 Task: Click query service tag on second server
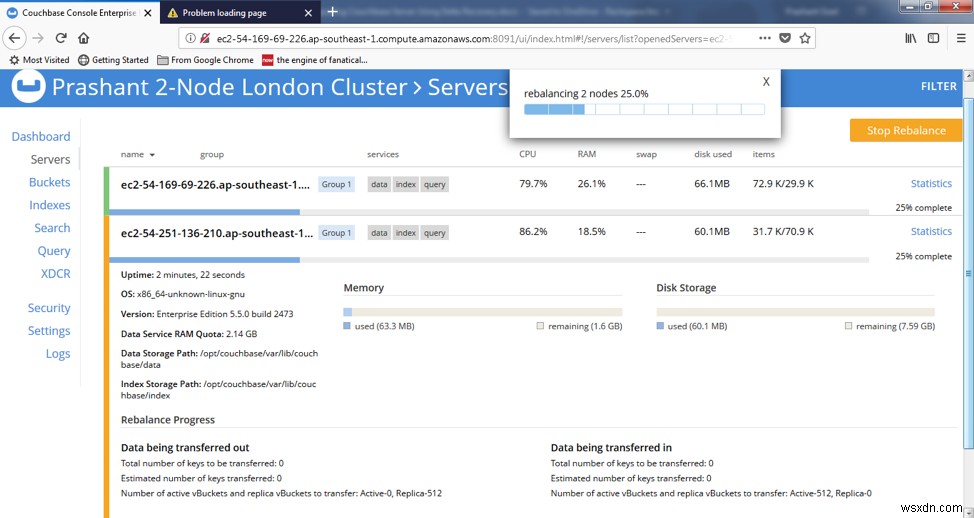pos(434,233)
